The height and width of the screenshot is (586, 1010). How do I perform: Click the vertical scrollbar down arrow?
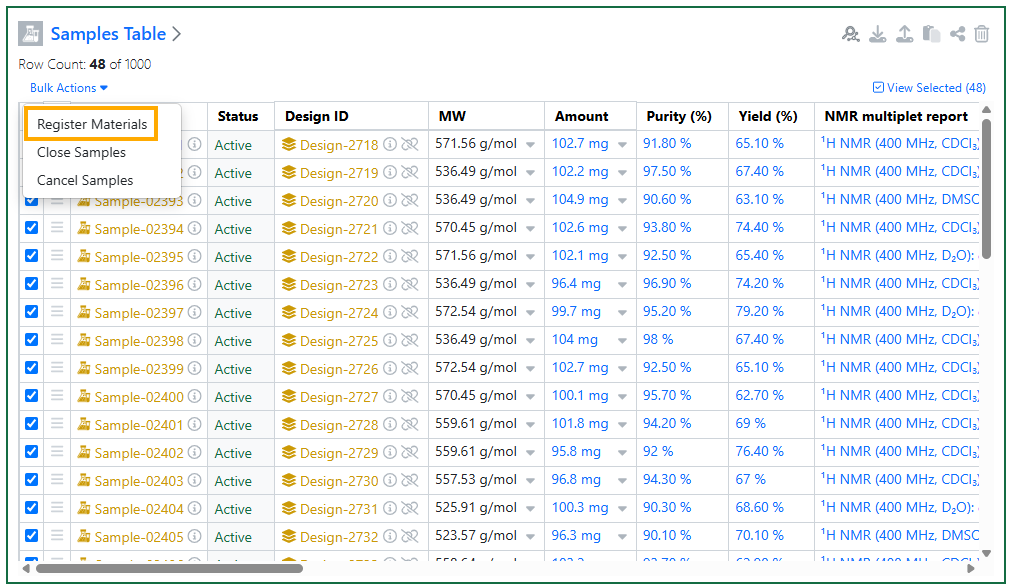pos(986,553)
